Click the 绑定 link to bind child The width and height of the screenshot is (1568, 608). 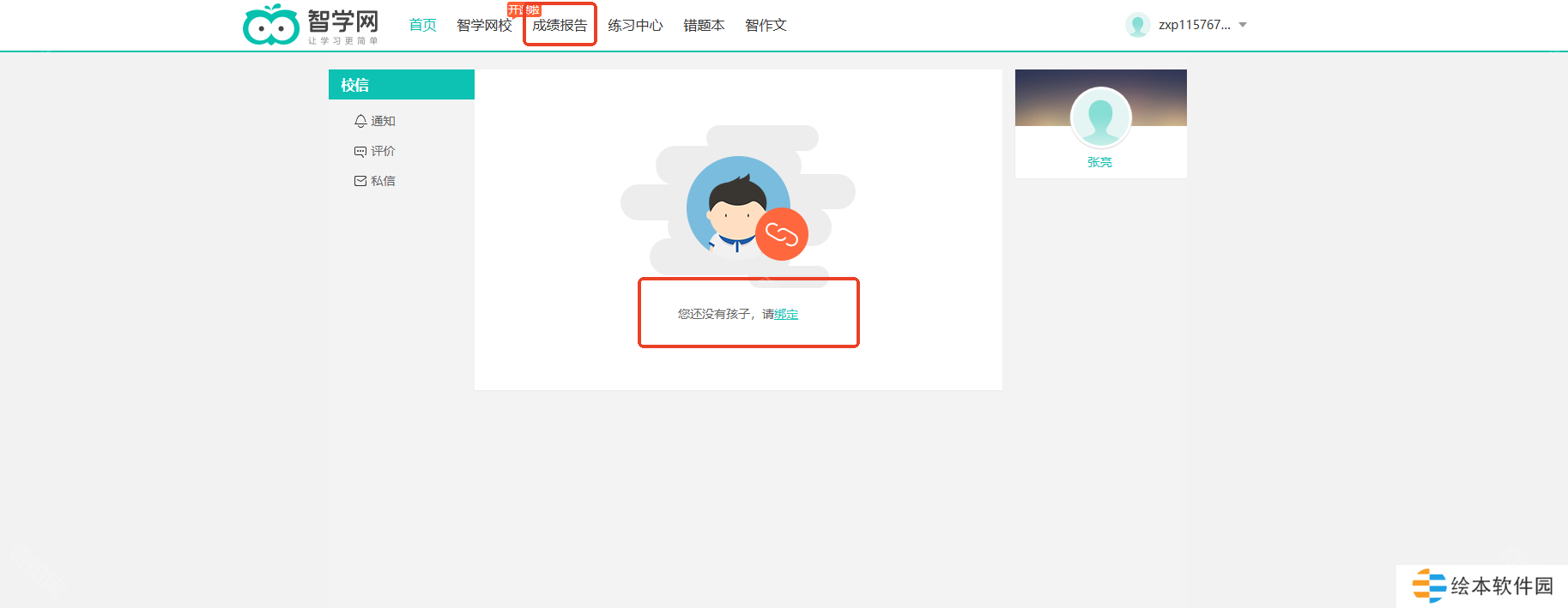pos(786,314)
